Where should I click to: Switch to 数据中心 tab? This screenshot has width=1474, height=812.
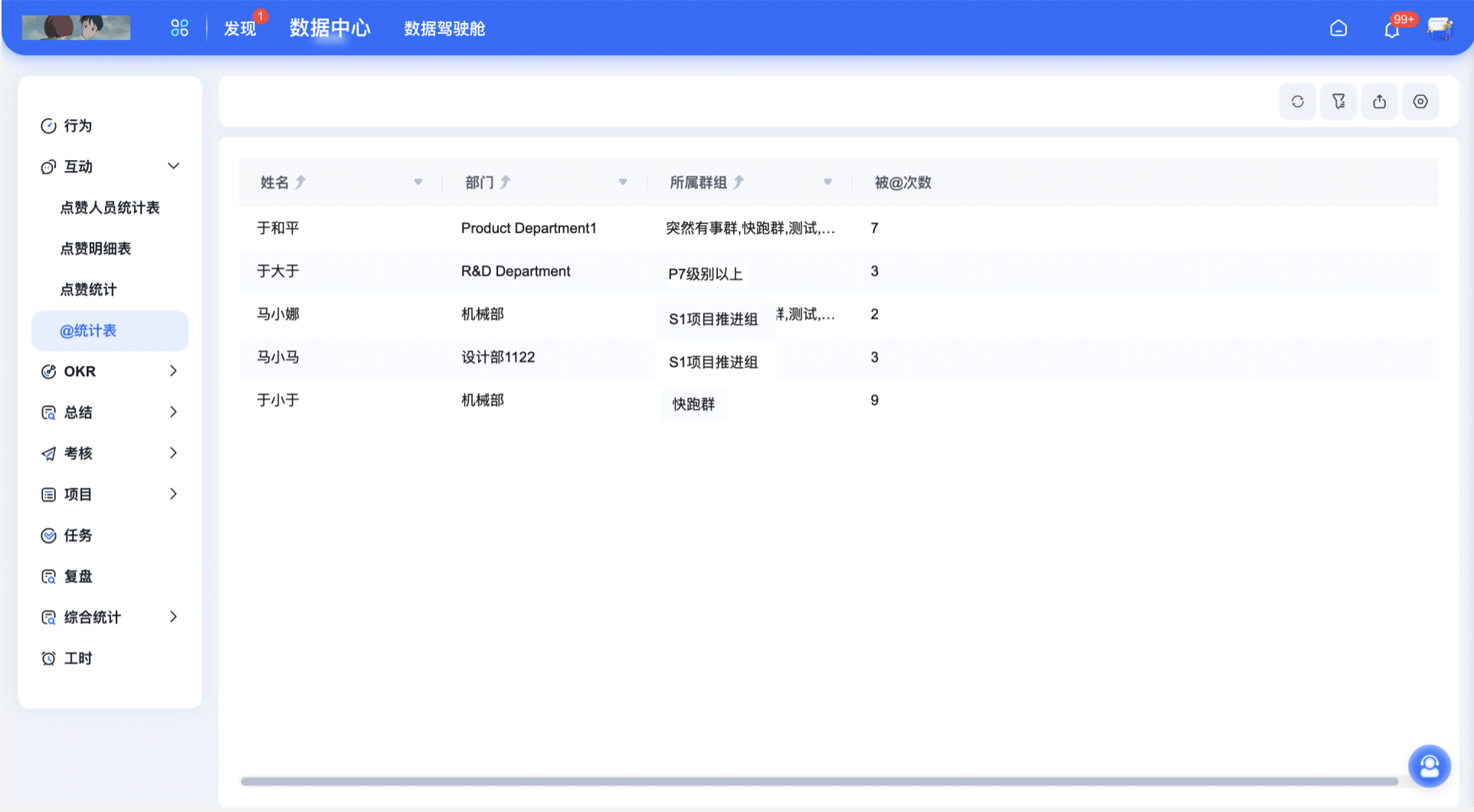click(330, 28)
